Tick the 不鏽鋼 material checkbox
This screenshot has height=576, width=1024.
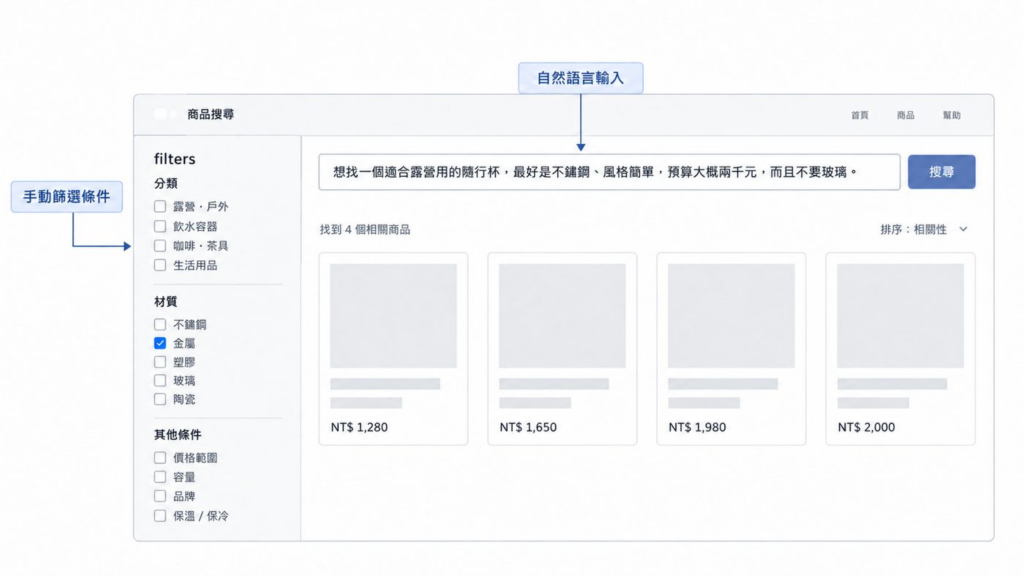pos(160,324)
